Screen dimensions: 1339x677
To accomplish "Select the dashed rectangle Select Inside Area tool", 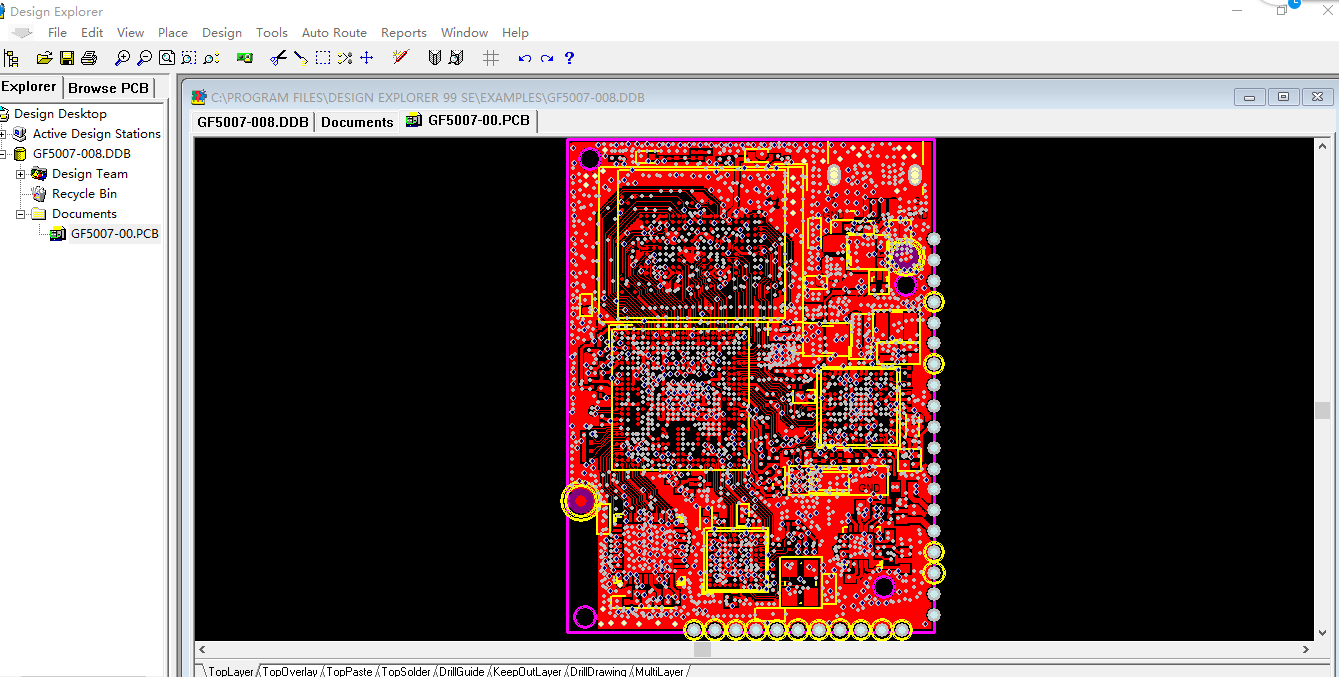I will 322,58.
